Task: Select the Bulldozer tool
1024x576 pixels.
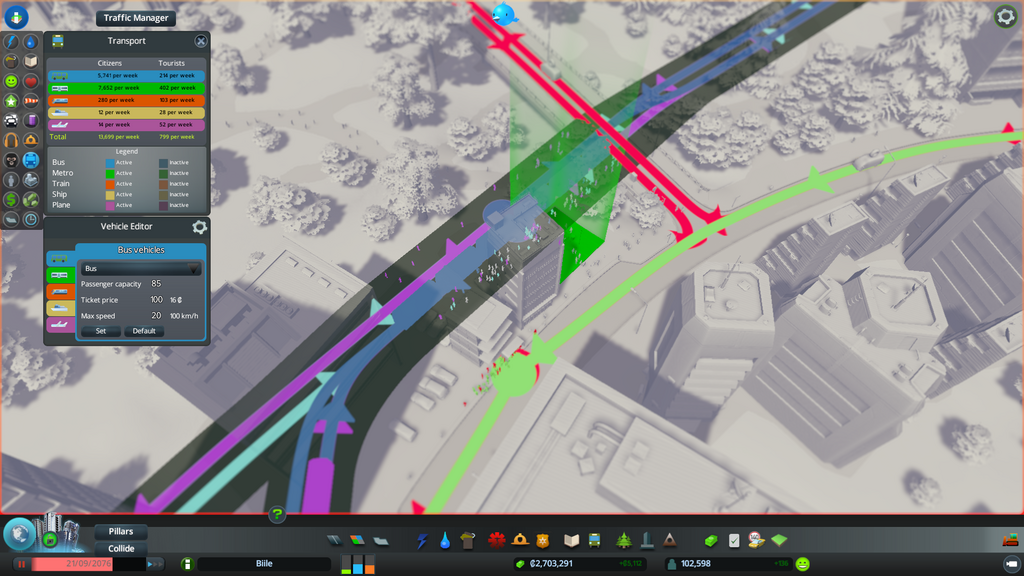Action: click(1010, 539)
